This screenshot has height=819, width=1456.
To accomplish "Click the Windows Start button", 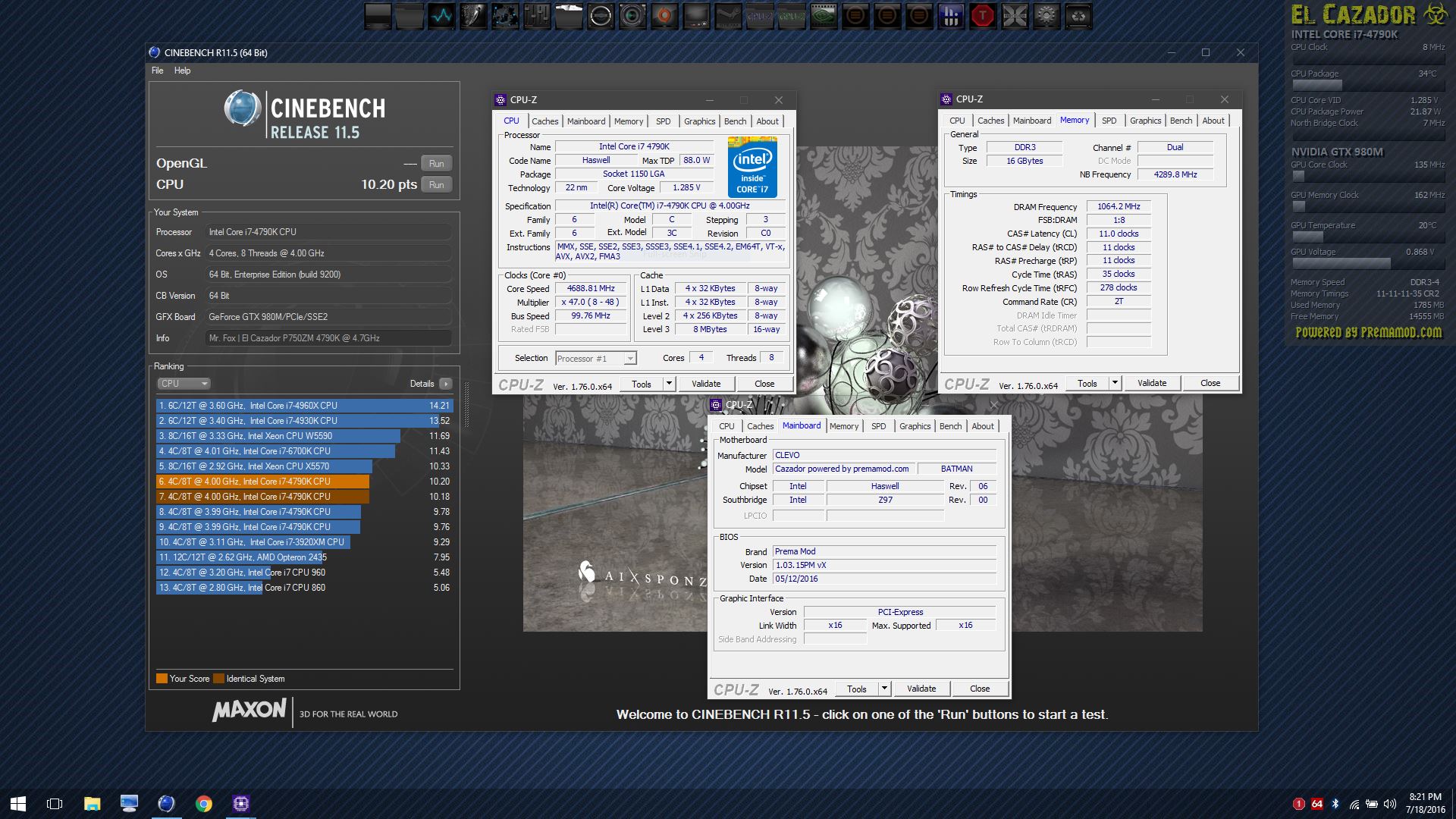I will coord(18,804).
